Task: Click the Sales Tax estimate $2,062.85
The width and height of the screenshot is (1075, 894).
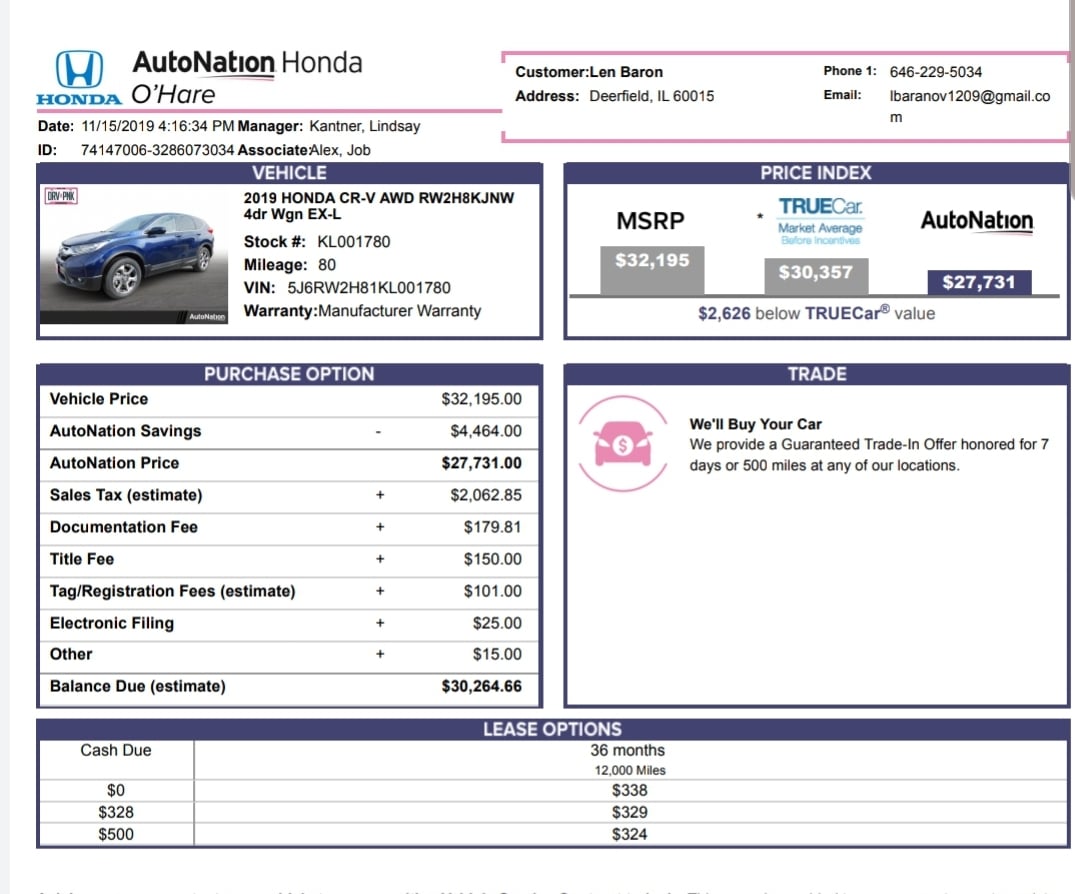Action: tap(486, 495)
